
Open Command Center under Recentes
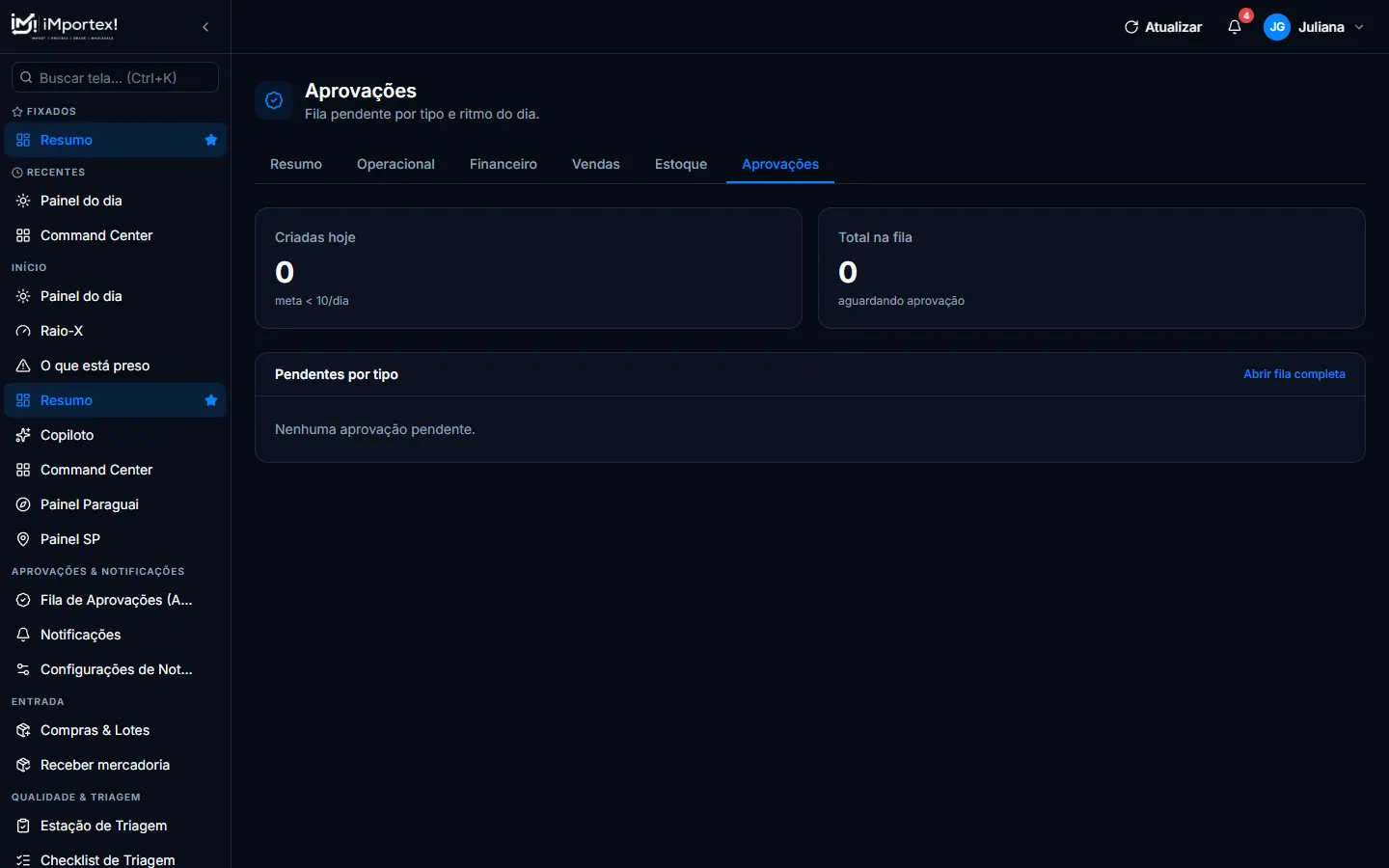[x=115, y=235]
